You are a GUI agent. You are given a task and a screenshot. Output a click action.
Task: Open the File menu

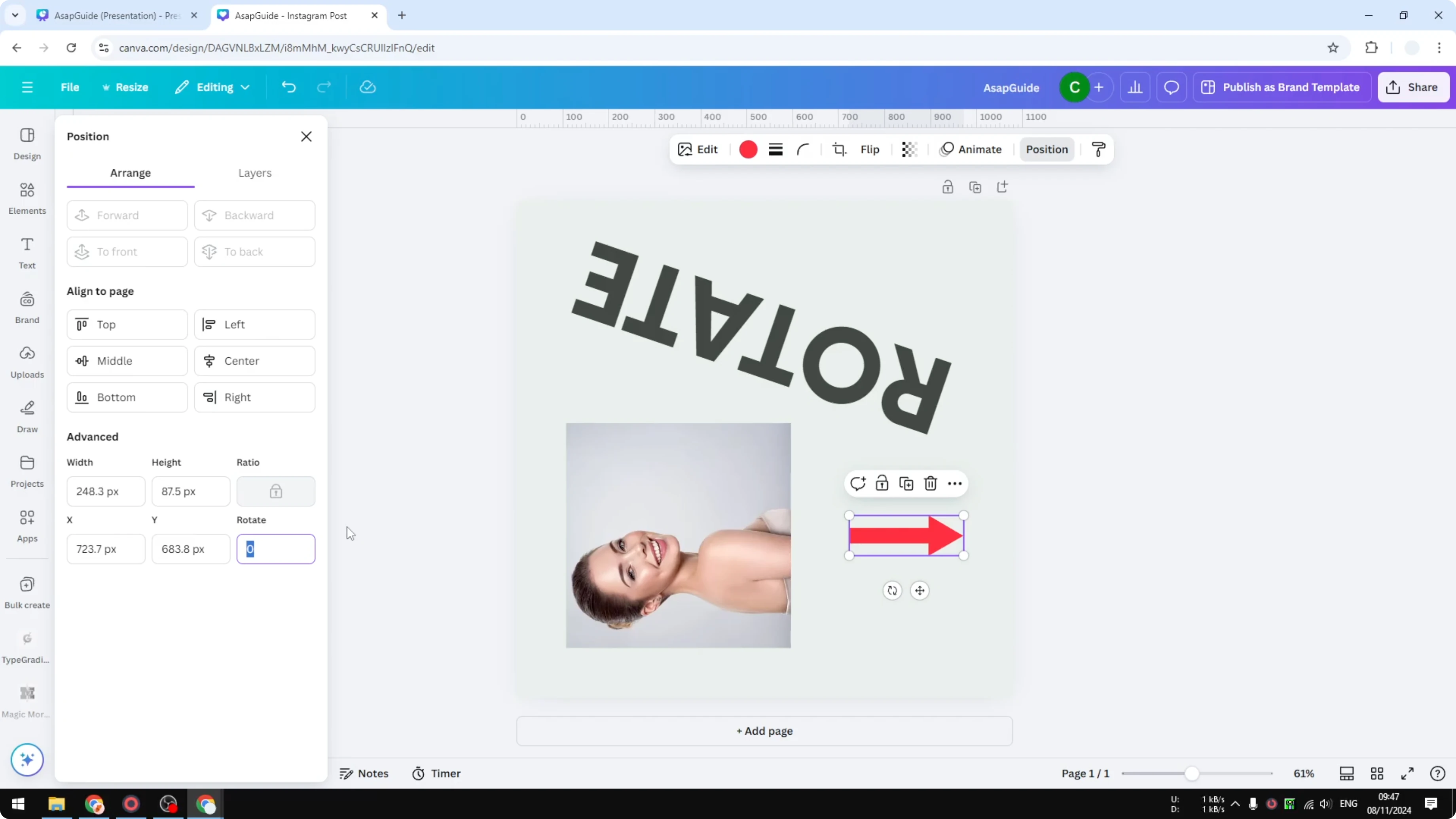coord(70,87)
